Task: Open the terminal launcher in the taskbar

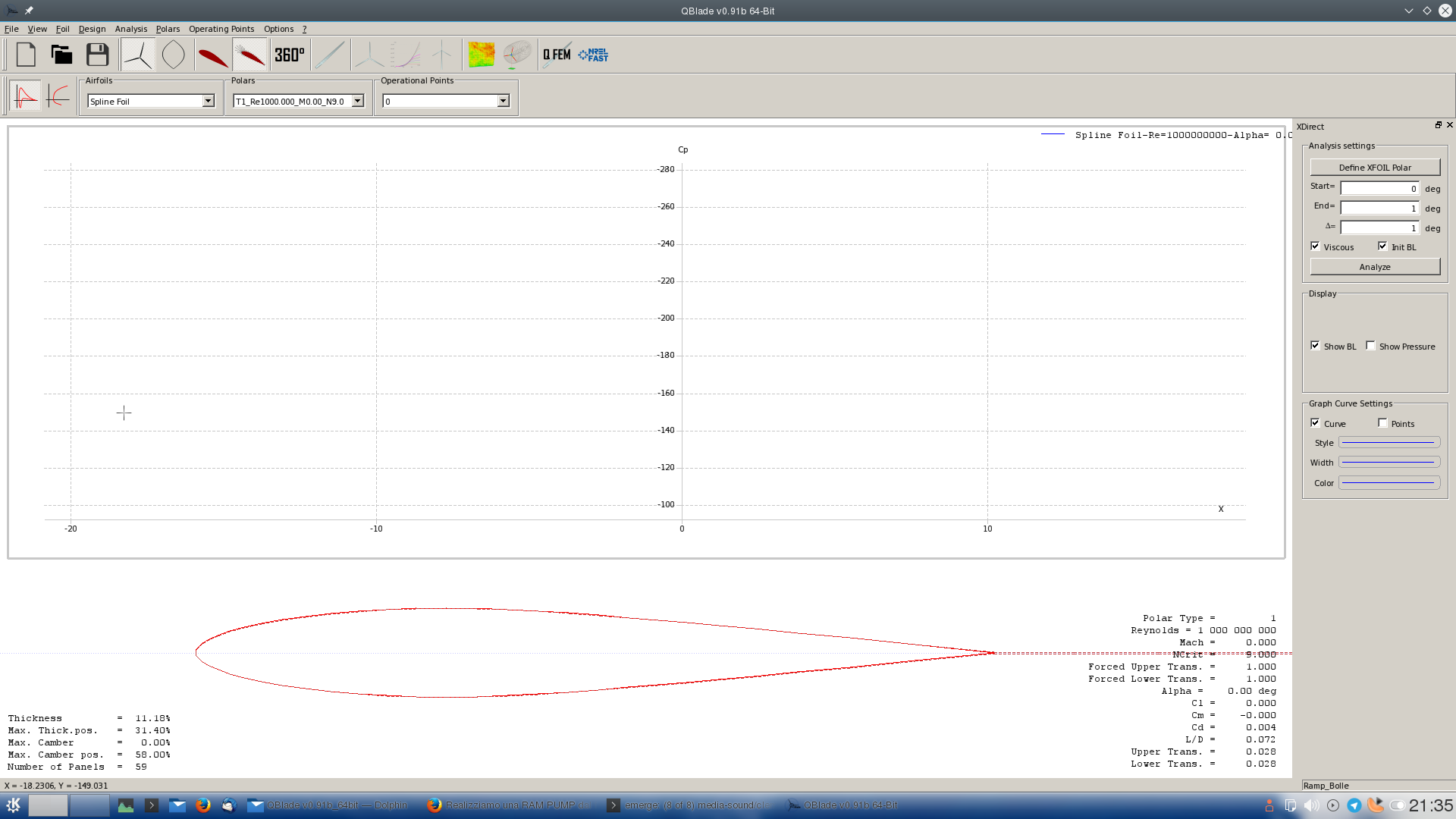Action: tap(152, 805)
